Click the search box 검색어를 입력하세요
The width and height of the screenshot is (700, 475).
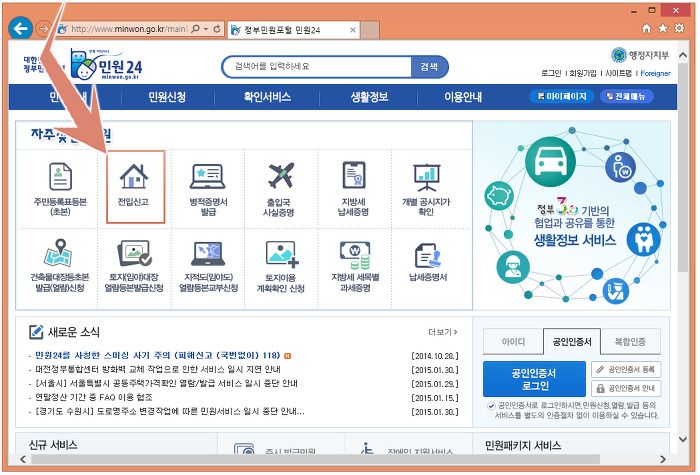[x=317, y=67]
